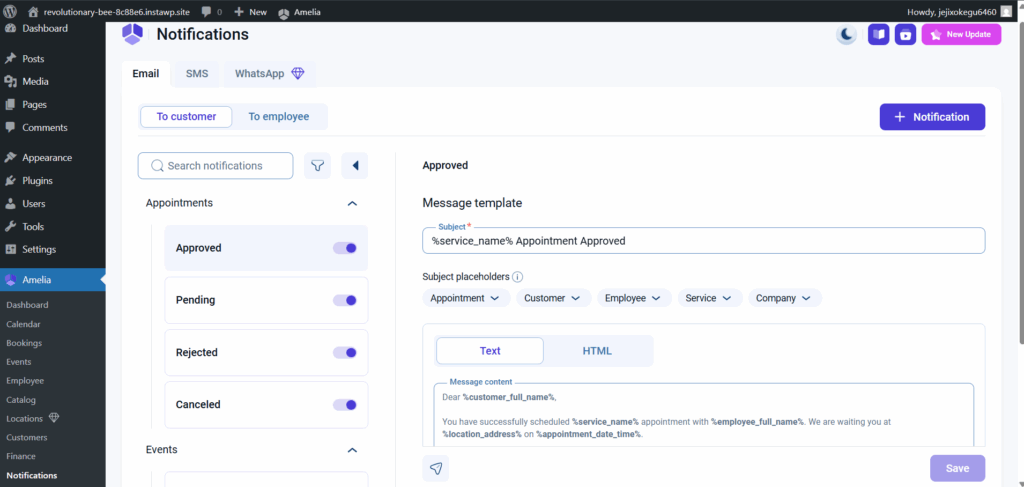Collapse the Appointments section chevron

(353, 204)
